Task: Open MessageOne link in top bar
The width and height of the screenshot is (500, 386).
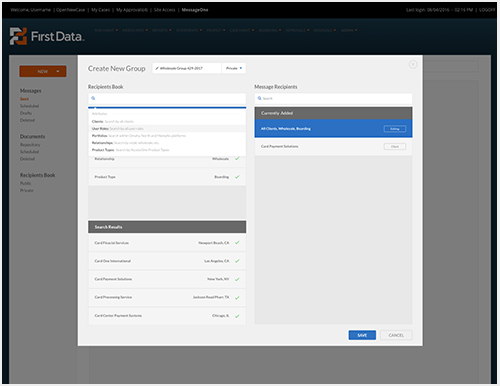Action: (x=195, y=10)
